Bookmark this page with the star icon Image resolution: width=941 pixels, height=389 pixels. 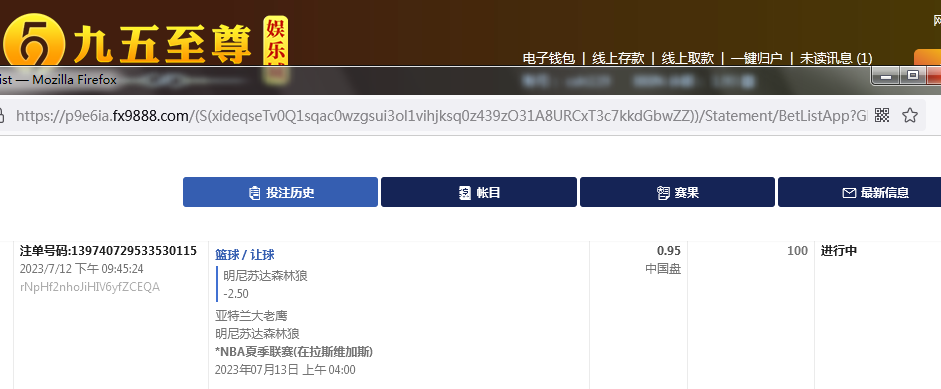(x=910, y=115)
